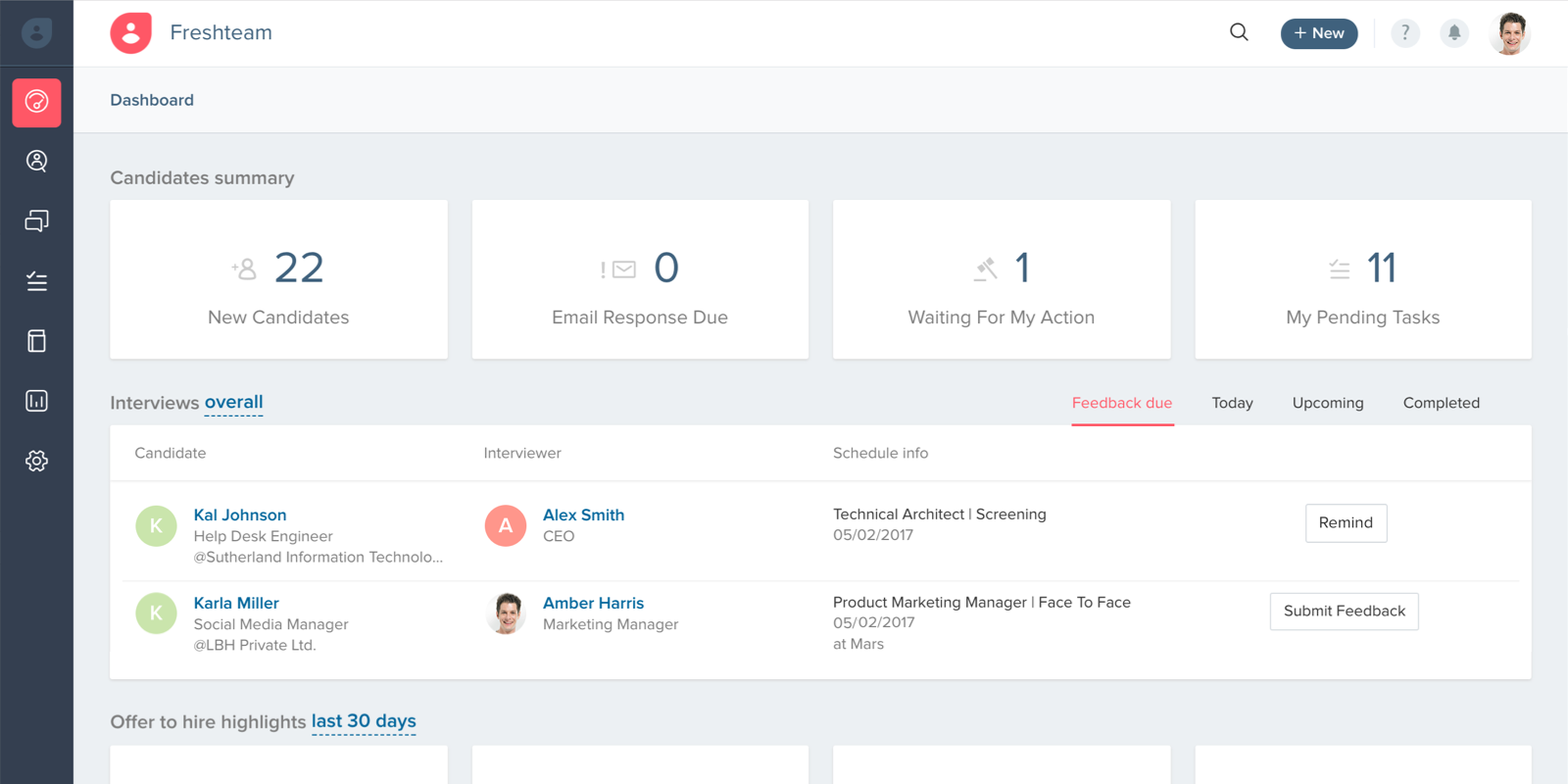1568x784 pixels.
Task: Open the My Pending Tasks card
Action: [x=1363, y=279]
